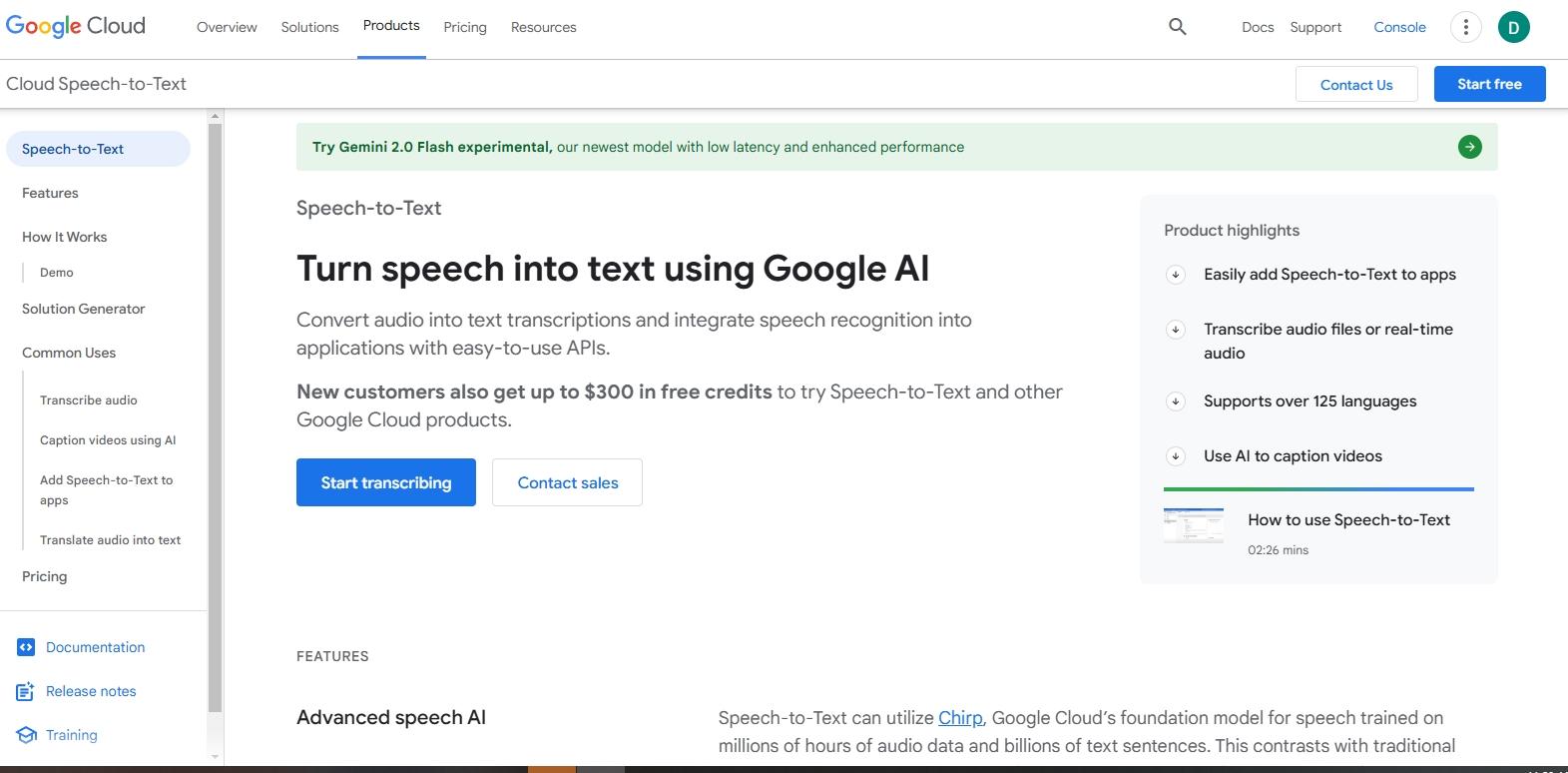
Task: Open the account avatar D
Action: click(x=1513, y=27)
